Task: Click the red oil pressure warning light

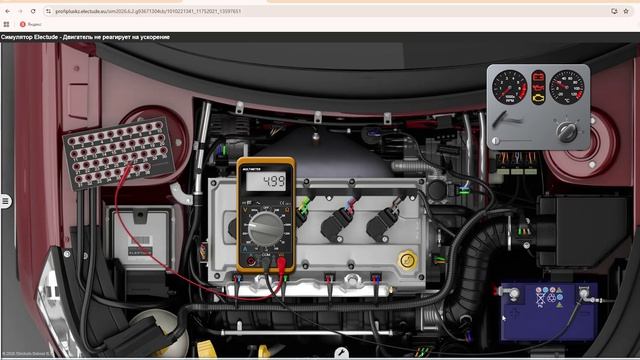Action: pyautogui.click(x=538, y=88)
